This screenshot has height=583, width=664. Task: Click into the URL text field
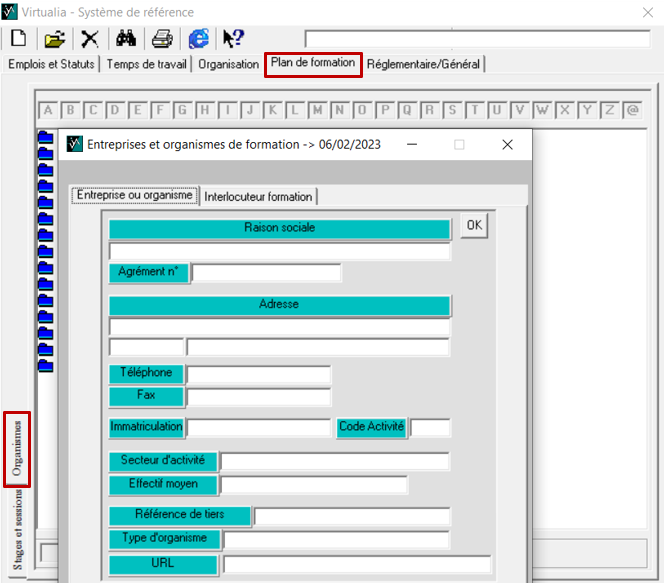(357, 565)
